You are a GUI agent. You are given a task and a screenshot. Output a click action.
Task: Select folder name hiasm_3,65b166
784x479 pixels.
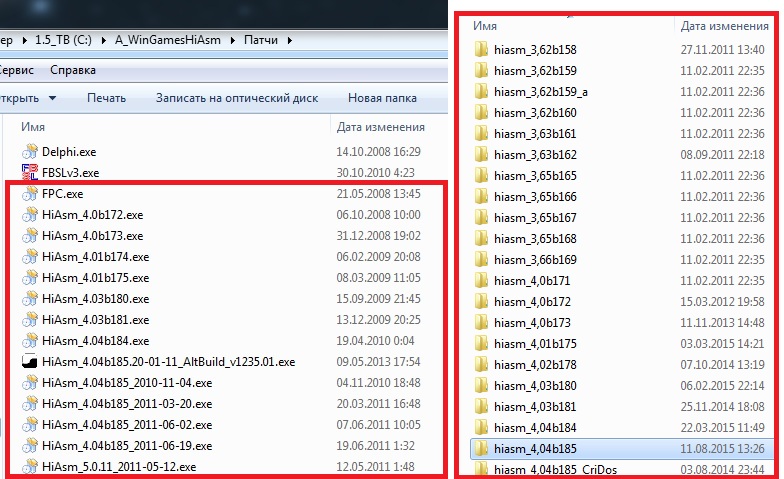point(535,196)
